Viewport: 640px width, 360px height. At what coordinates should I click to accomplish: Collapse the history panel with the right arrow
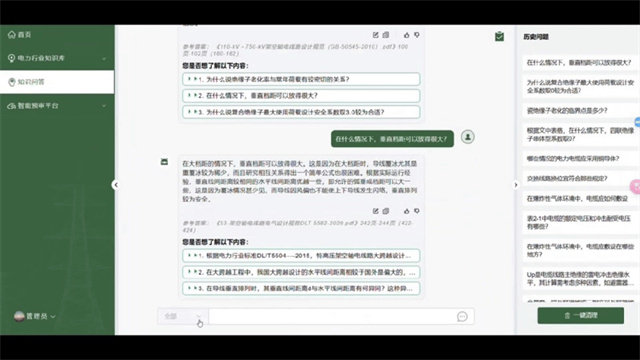516,185
